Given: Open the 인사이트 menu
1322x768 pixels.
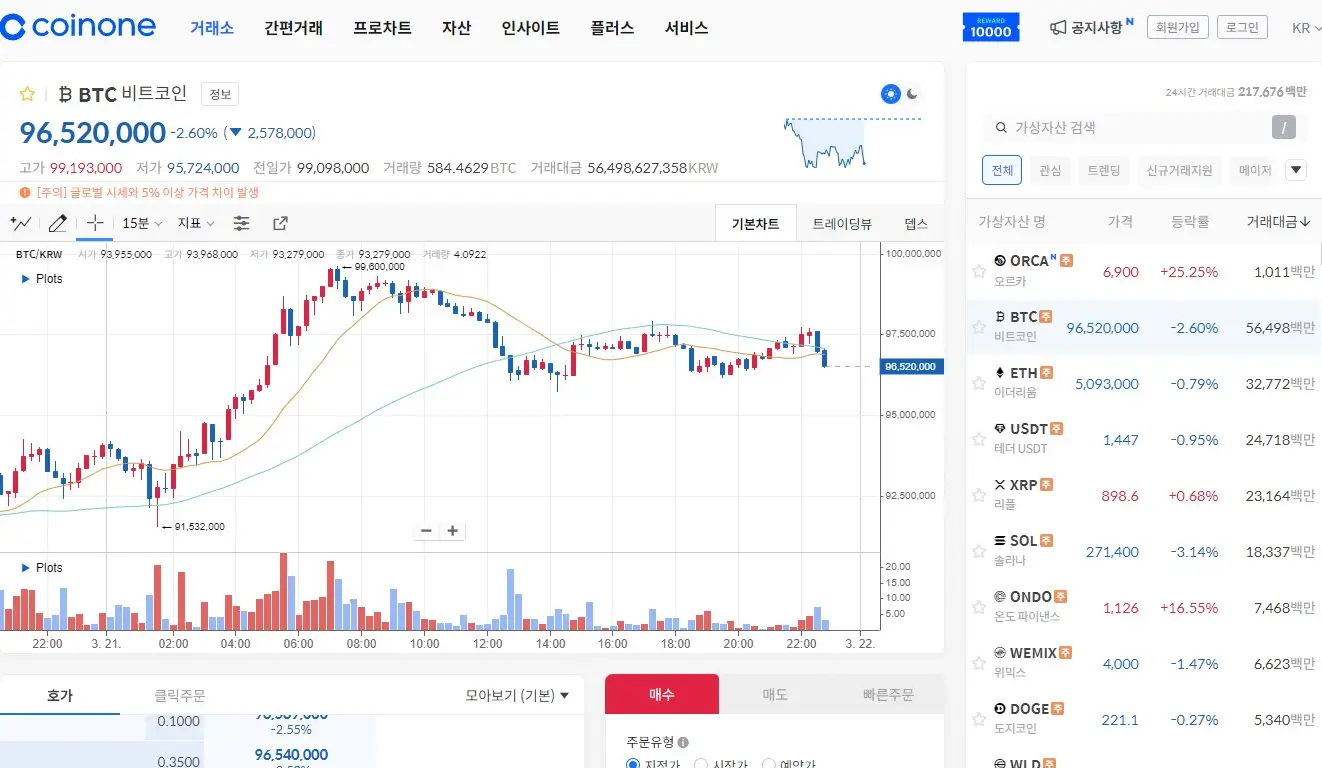Looking at the screenshot, I should [530, 28].
